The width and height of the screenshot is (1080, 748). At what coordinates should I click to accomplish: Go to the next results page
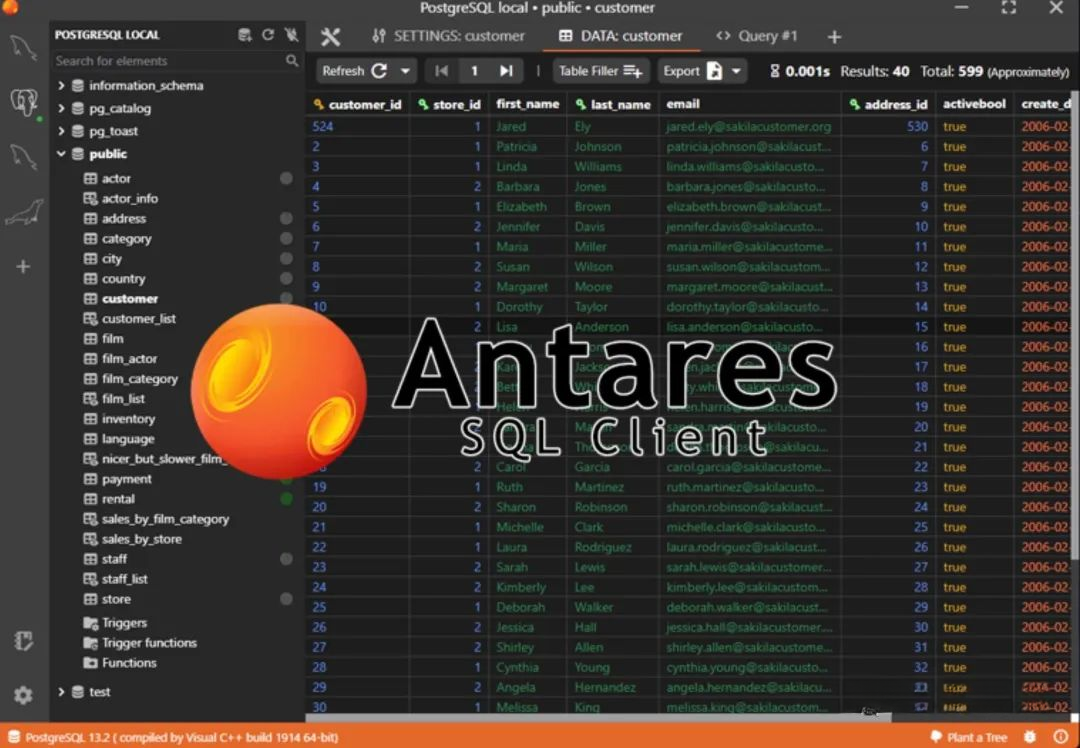506,71
